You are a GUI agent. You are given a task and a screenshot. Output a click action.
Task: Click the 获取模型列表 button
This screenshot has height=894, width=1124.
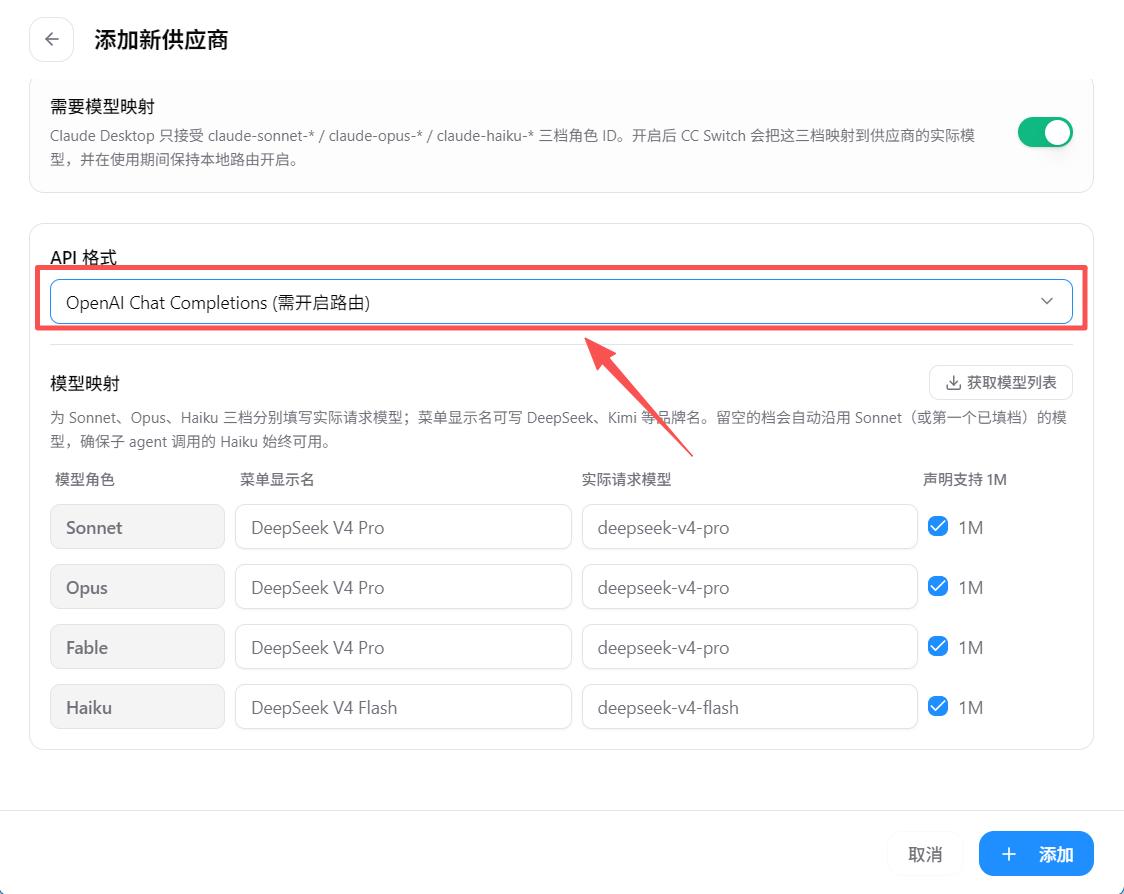point(1001,383)
